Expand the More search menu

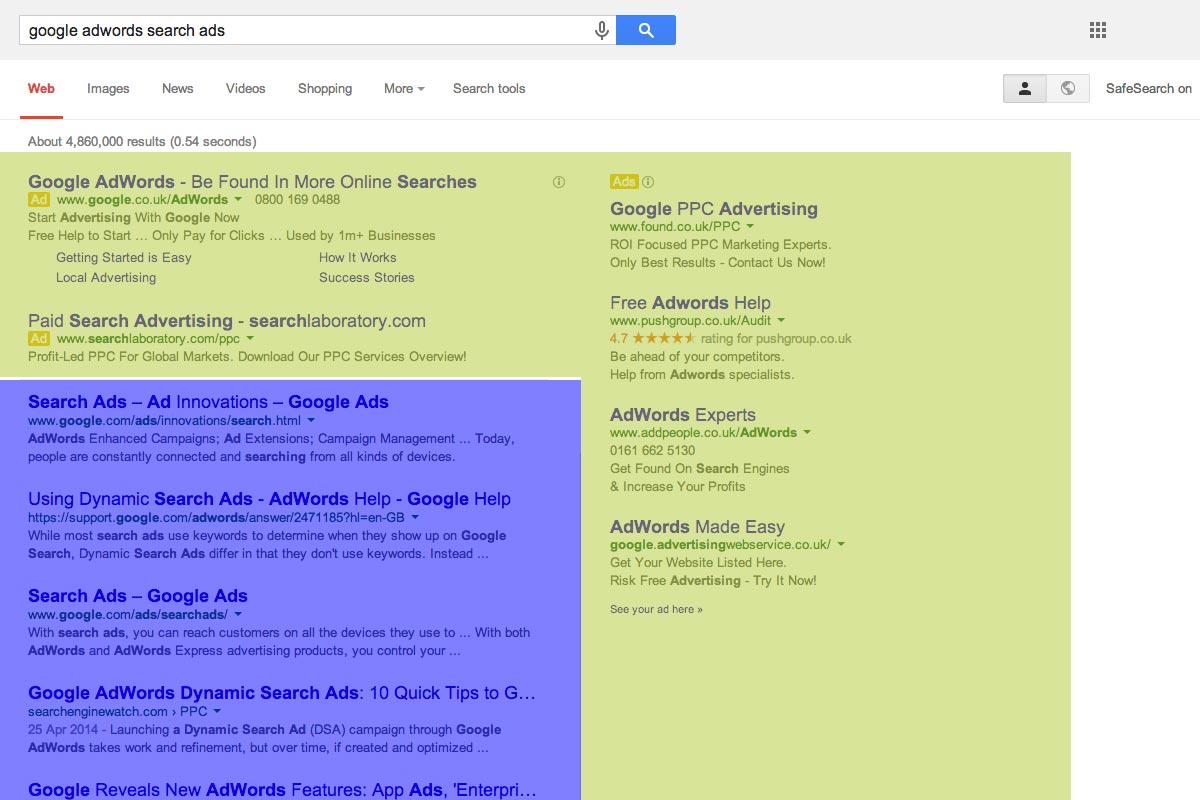tap(404, 88)
